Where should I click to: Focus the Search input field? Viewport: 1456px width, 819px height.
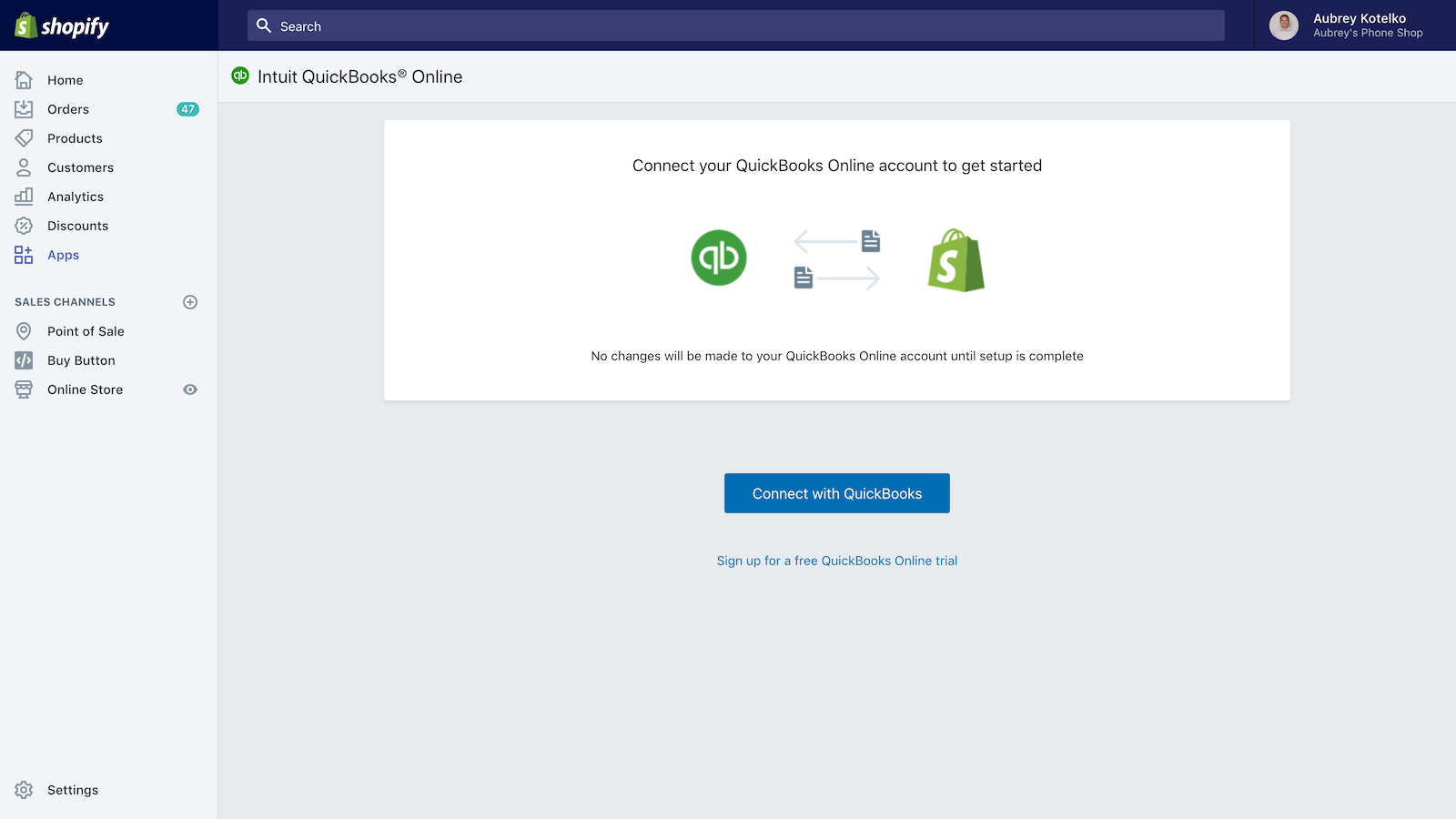(x=736, y=25)
